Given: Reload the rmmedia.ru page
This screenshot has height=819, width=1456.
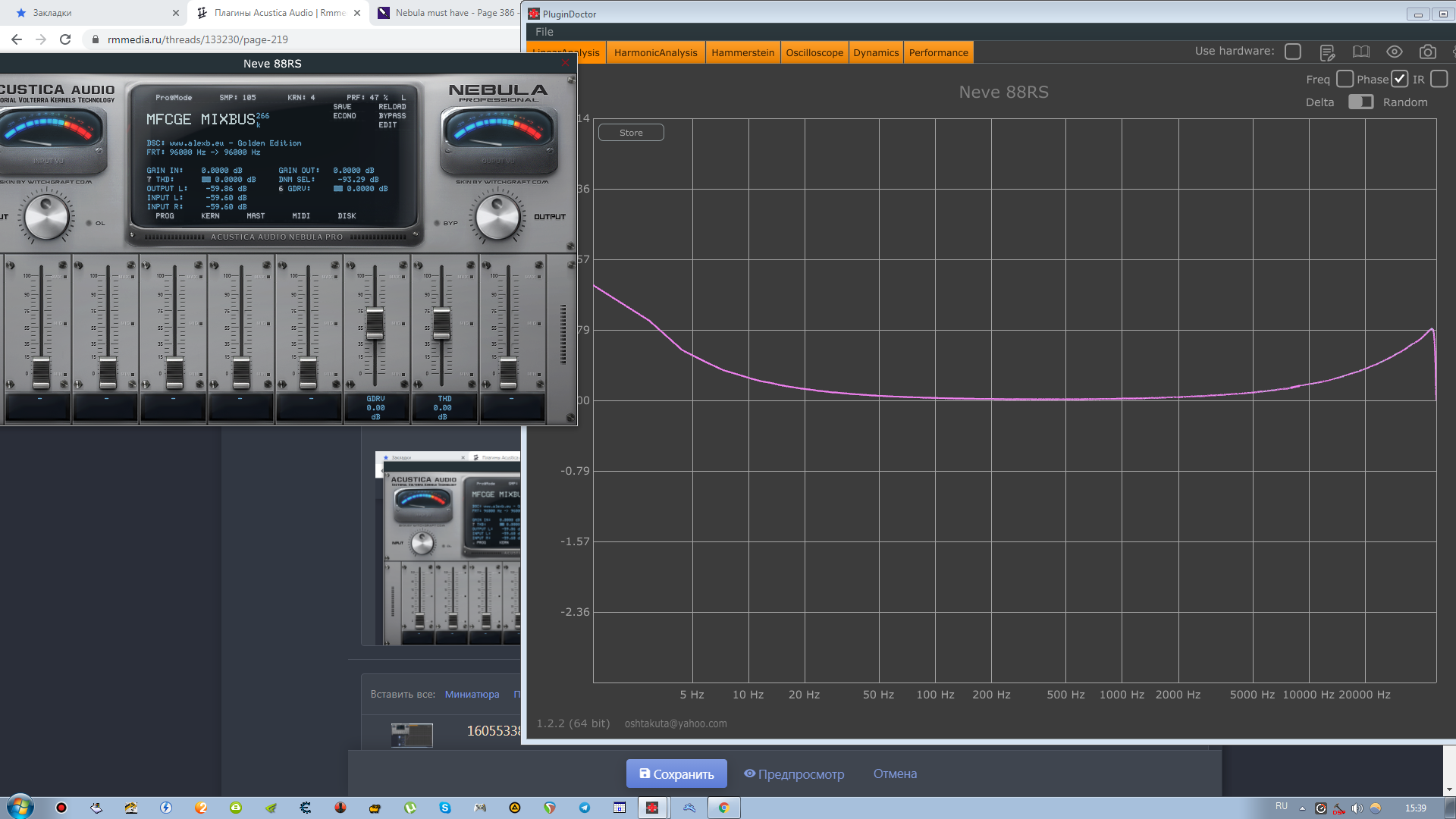Looking at the screenshot, I should coord(65,39).
